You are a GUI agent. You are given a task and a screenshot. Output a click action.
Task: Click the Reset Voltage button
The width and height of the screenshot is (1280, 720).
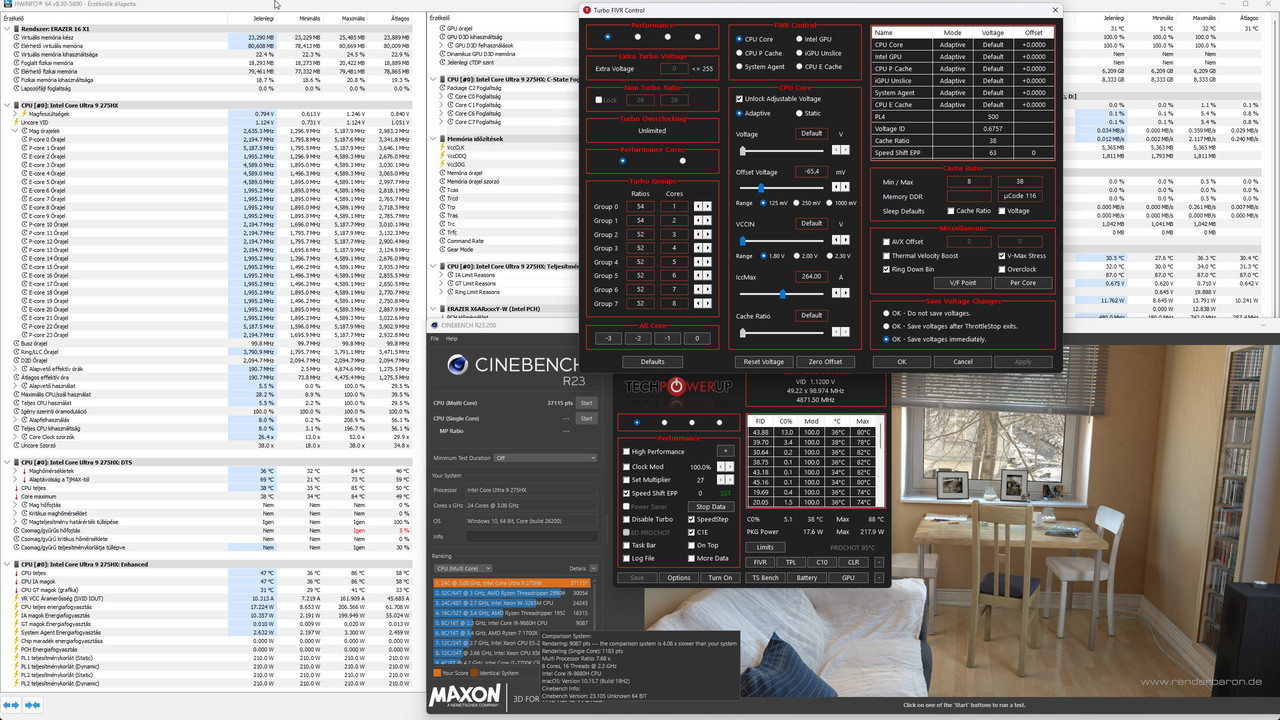(763, 362)
